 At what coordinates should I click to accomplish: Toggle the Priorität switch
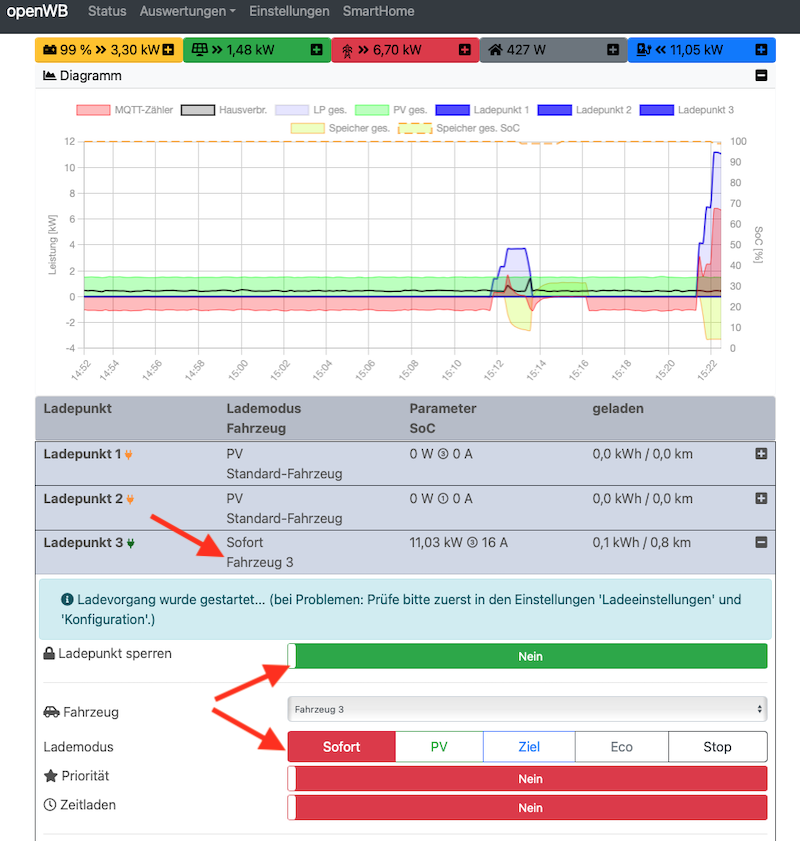click(x=527, y=779)
